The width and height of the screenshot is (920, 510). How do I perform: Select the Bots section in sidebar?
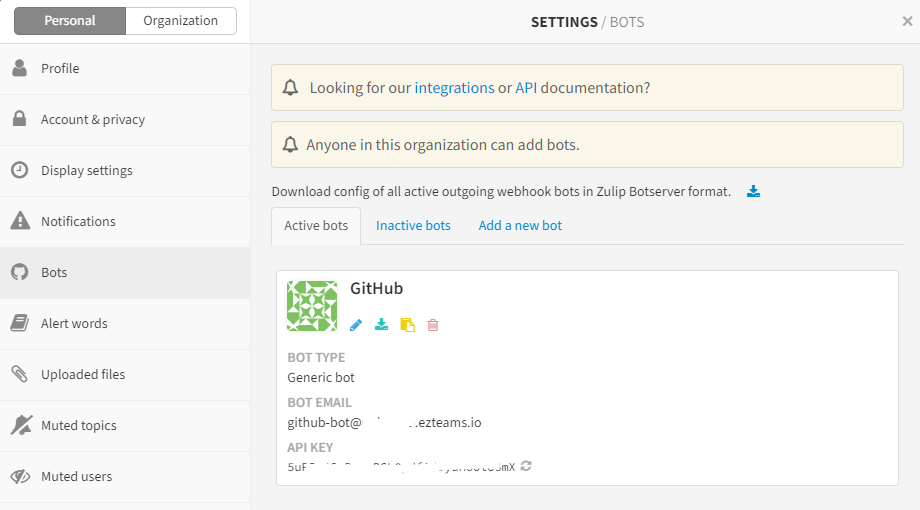(x=125, y=273)
